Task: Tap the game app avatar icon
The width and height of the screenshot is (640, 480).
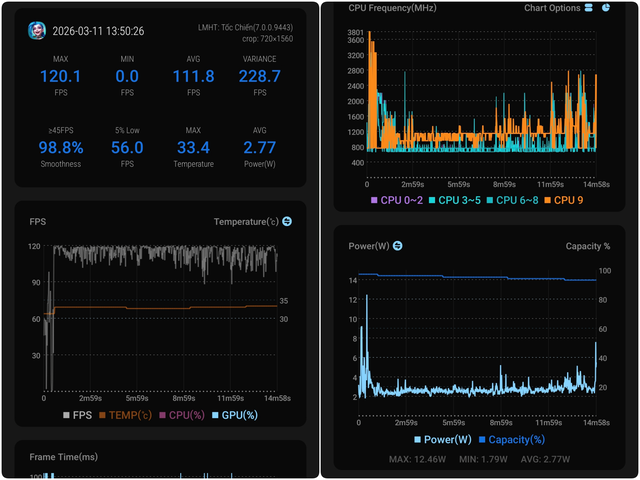Action: tap(37, 30)
